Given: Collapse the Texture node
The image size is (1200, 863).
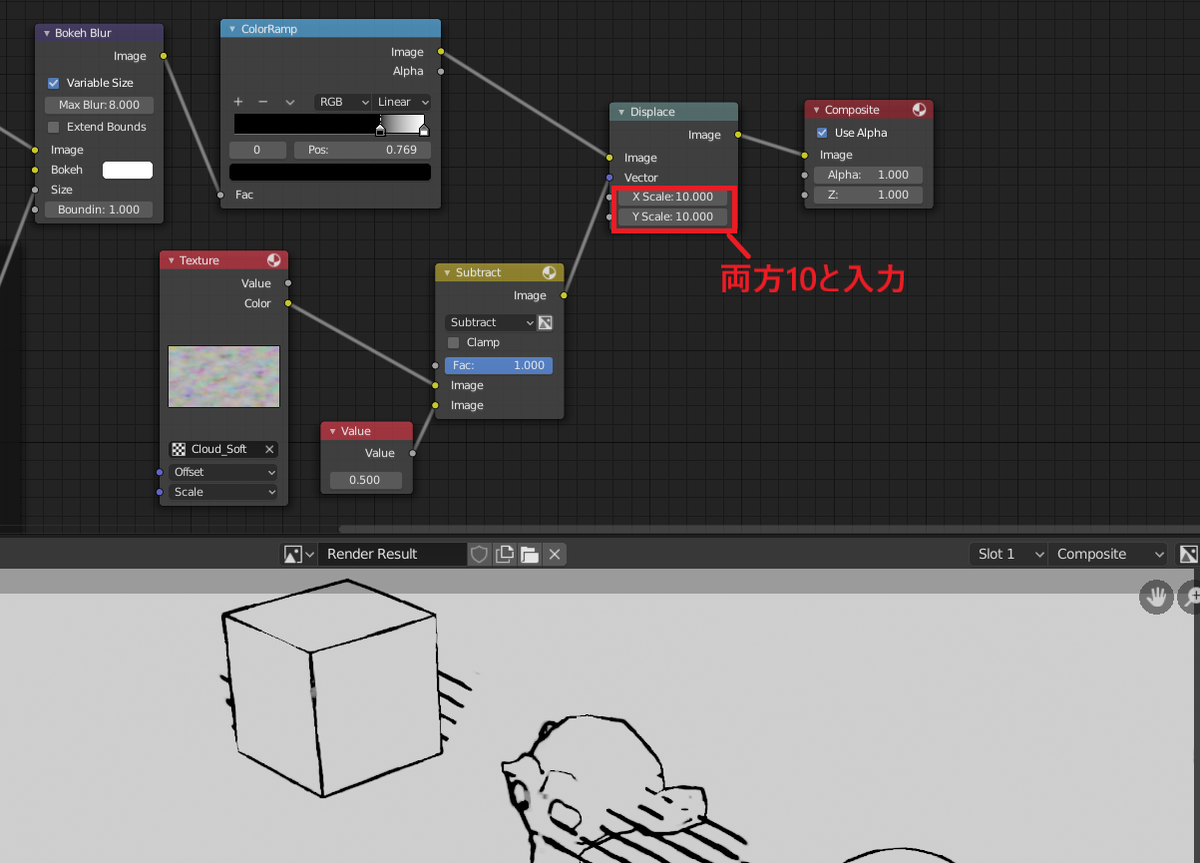Looking at the screenshot, I should click(171, 260).
